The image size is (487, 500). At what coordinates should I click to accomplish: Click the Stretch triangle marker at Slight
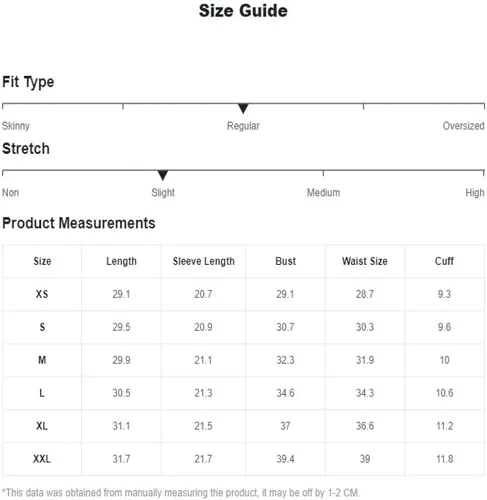pos(163,175)
